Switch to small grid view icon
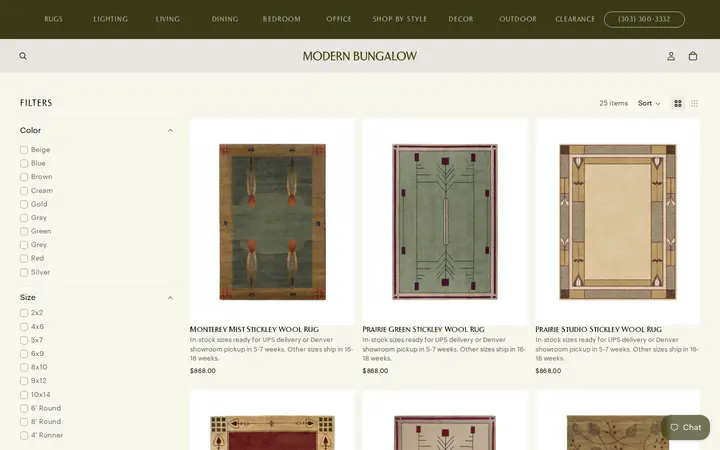The image size is (720, 450). [695, 103]
